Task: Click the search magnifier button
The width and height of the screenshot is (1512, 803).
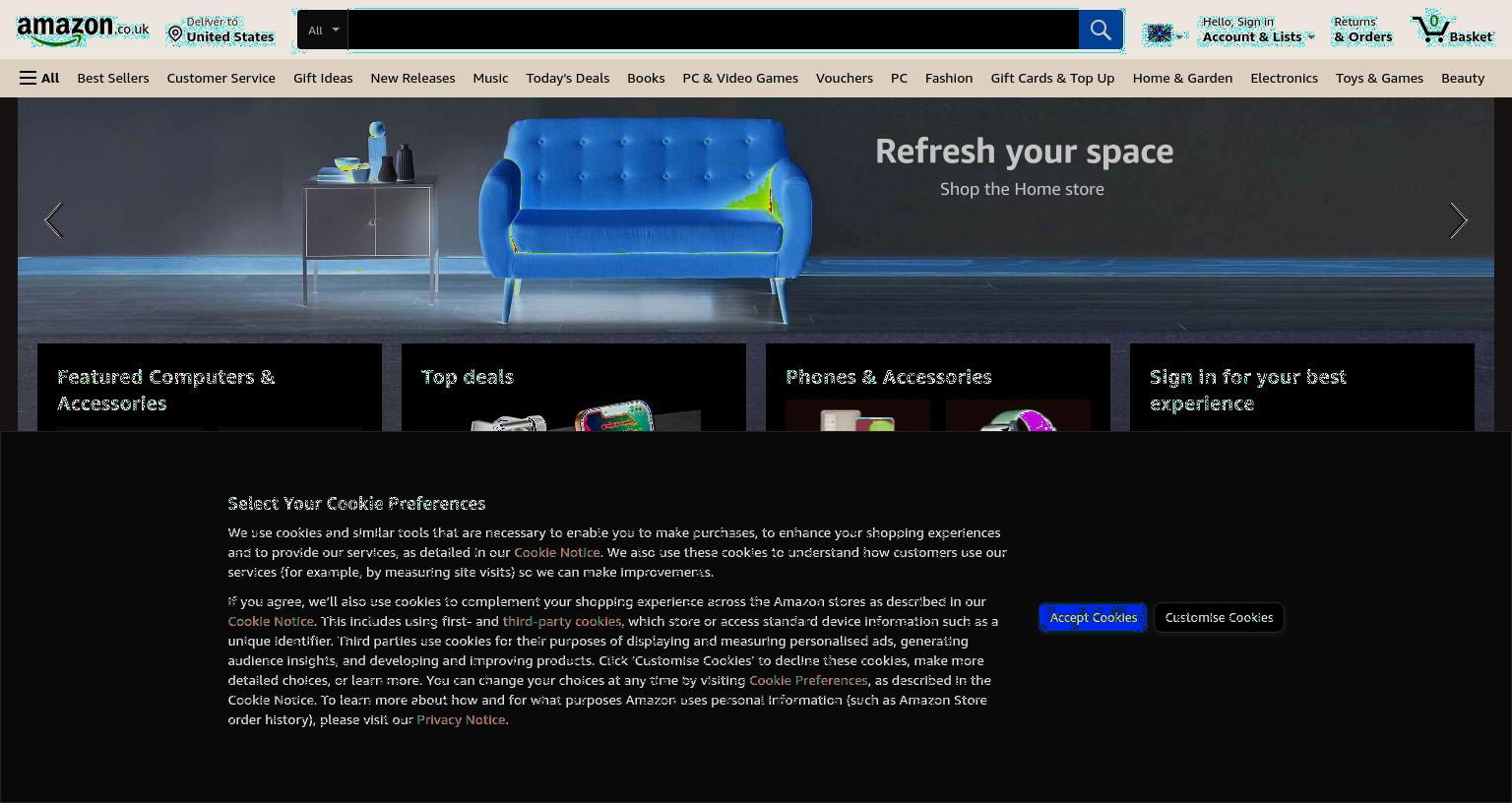Action: [1101, 30]
